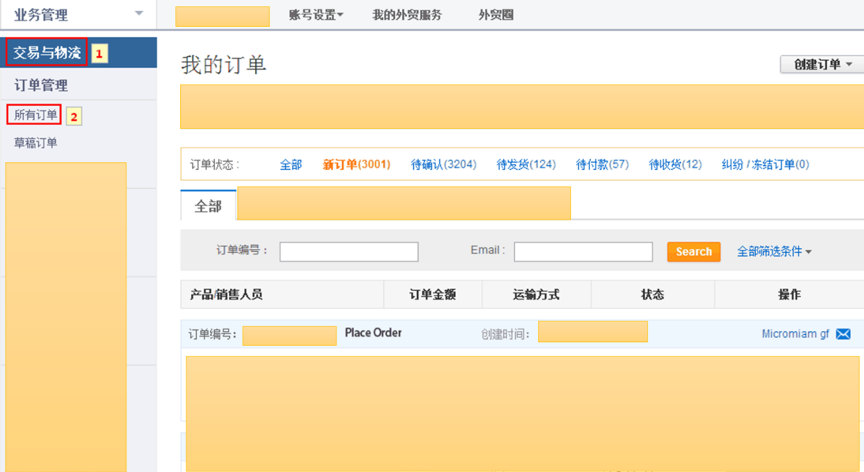This screenshot has height=472, width=864.
Task: Open 草稿订单 in sidebar
Action: click(x=35, y=143)
